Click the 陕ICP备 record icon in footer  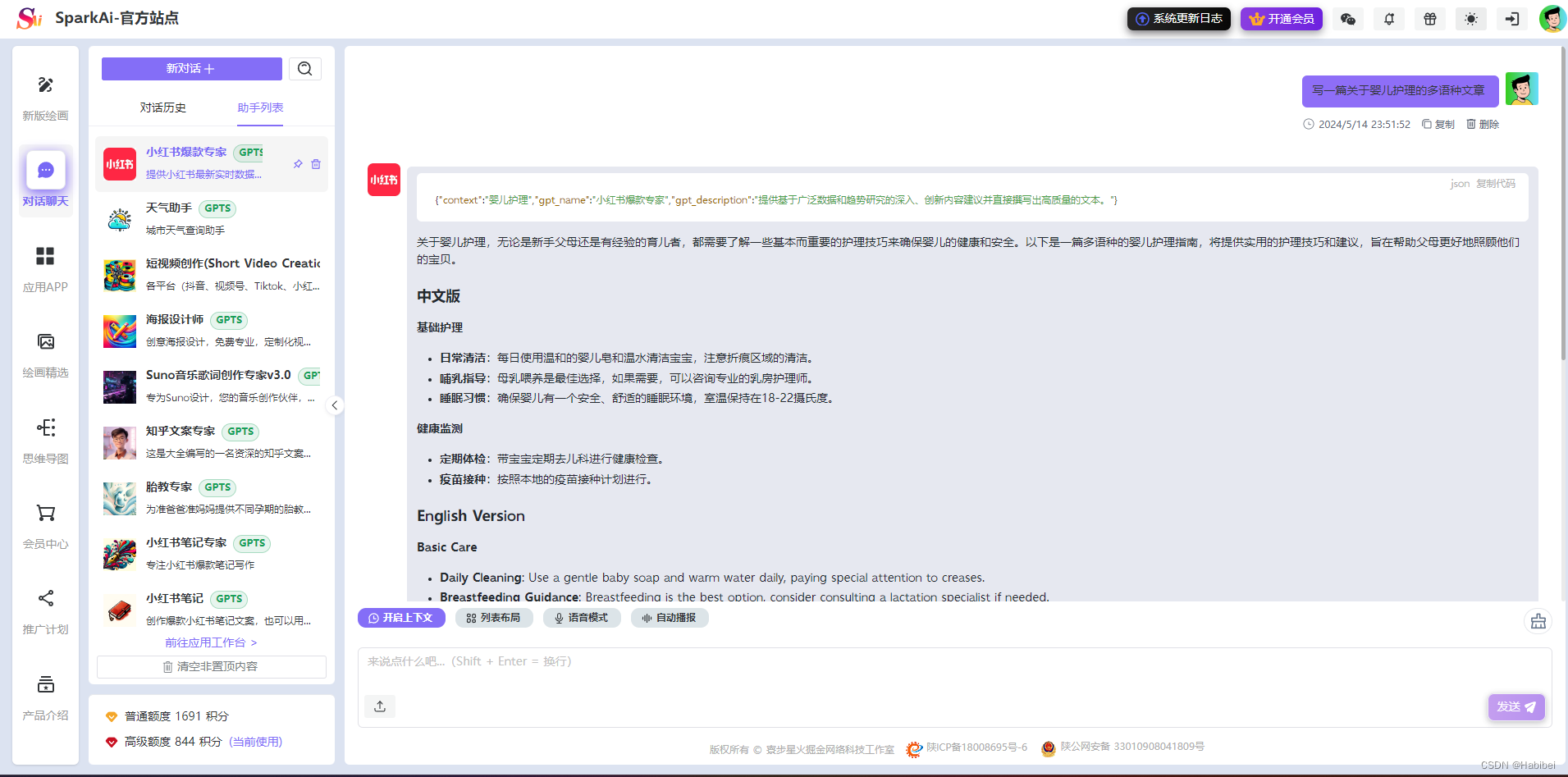click(x=914, y=749)
